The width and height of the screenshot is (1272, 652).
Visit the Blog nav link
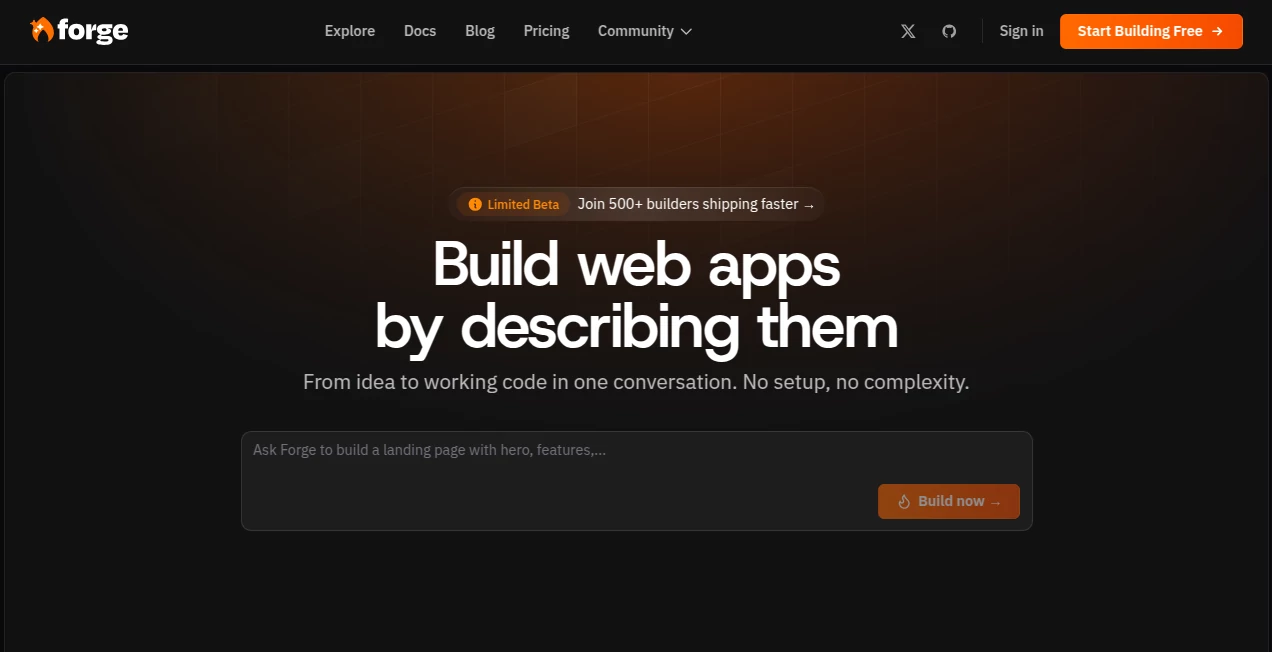[x=480, y=31]
